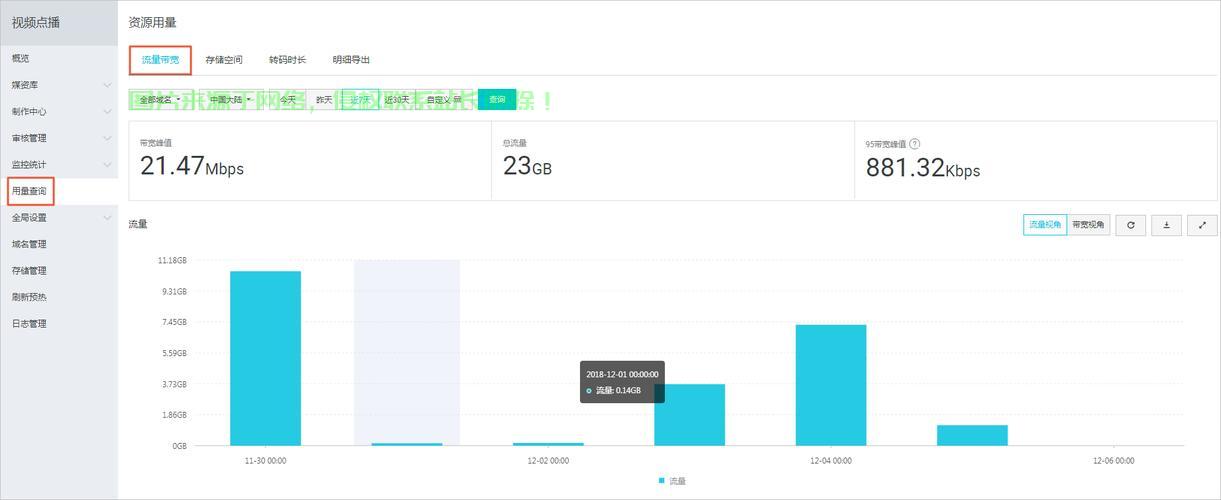Click the 11.18GB axis label
Image resolution: width=1221 pixels, height=500 pixels.
coord(172,260)
